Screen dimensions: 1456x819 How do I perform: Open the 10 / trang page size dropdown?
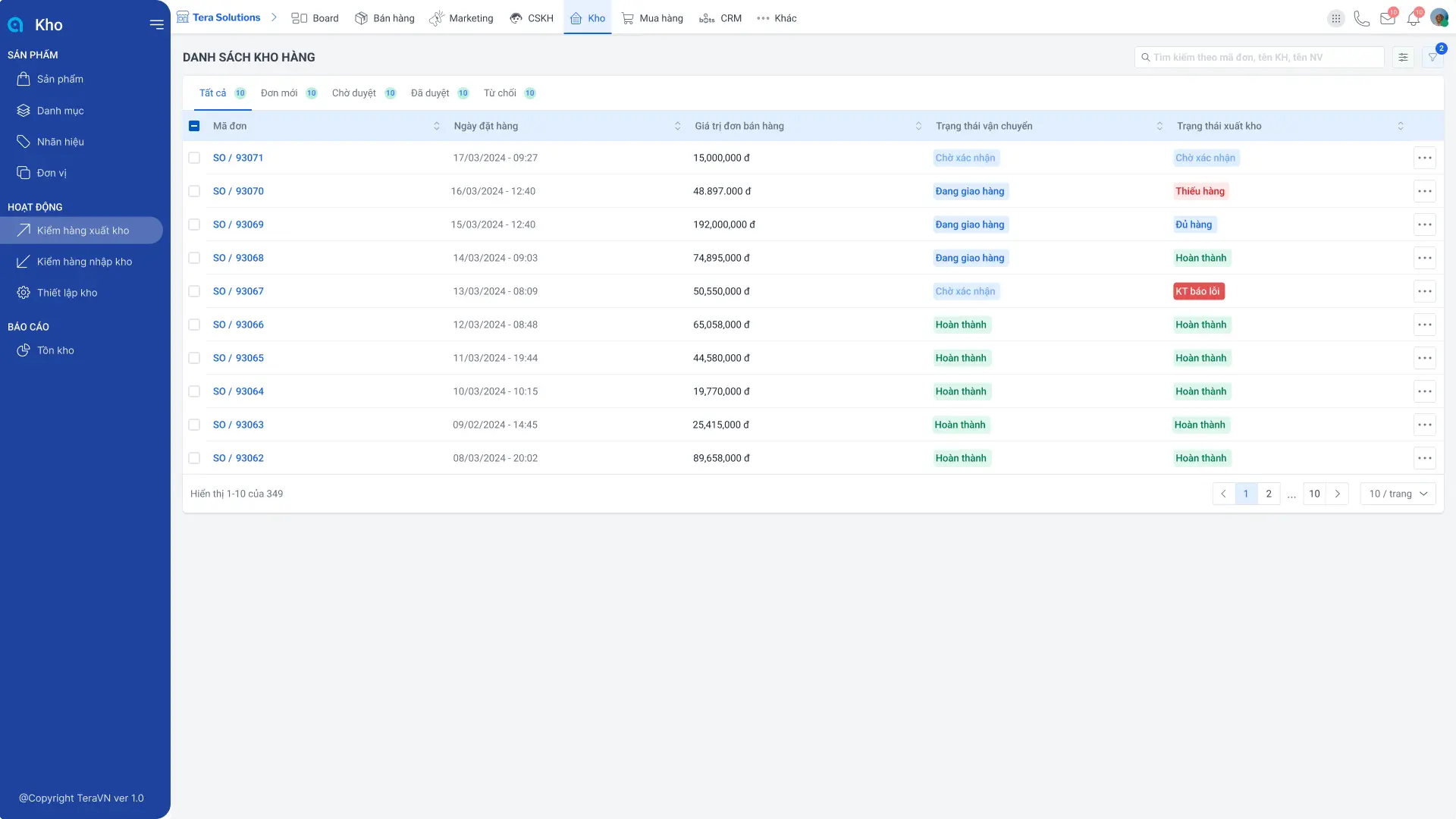1398,494
